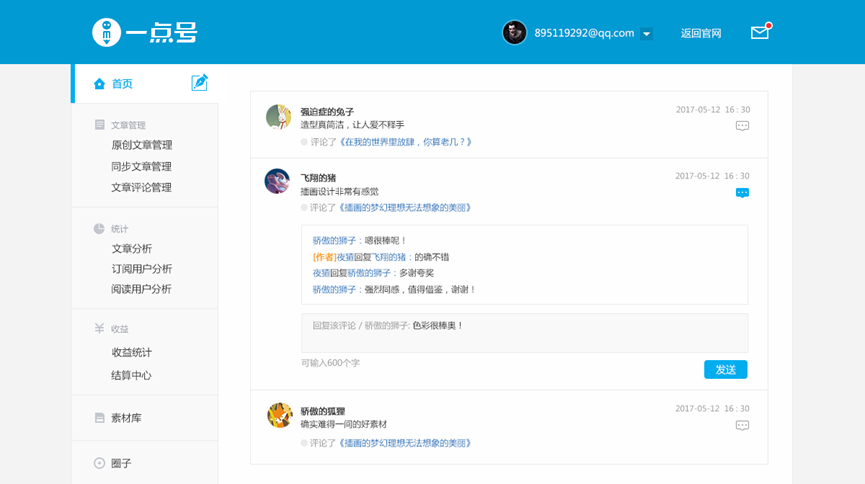The height and width of the screenshot is (484, 865).
Task: Click the mail envelope notification icon
Action: 760,33
